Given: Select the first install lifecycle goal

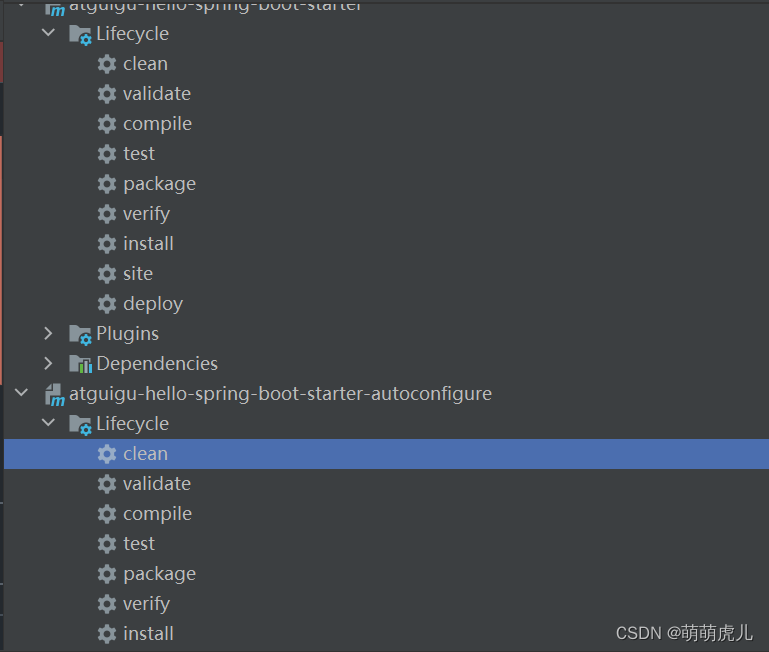Looking at the screenshot, I should pyautogui.click(x=148, y=244).
